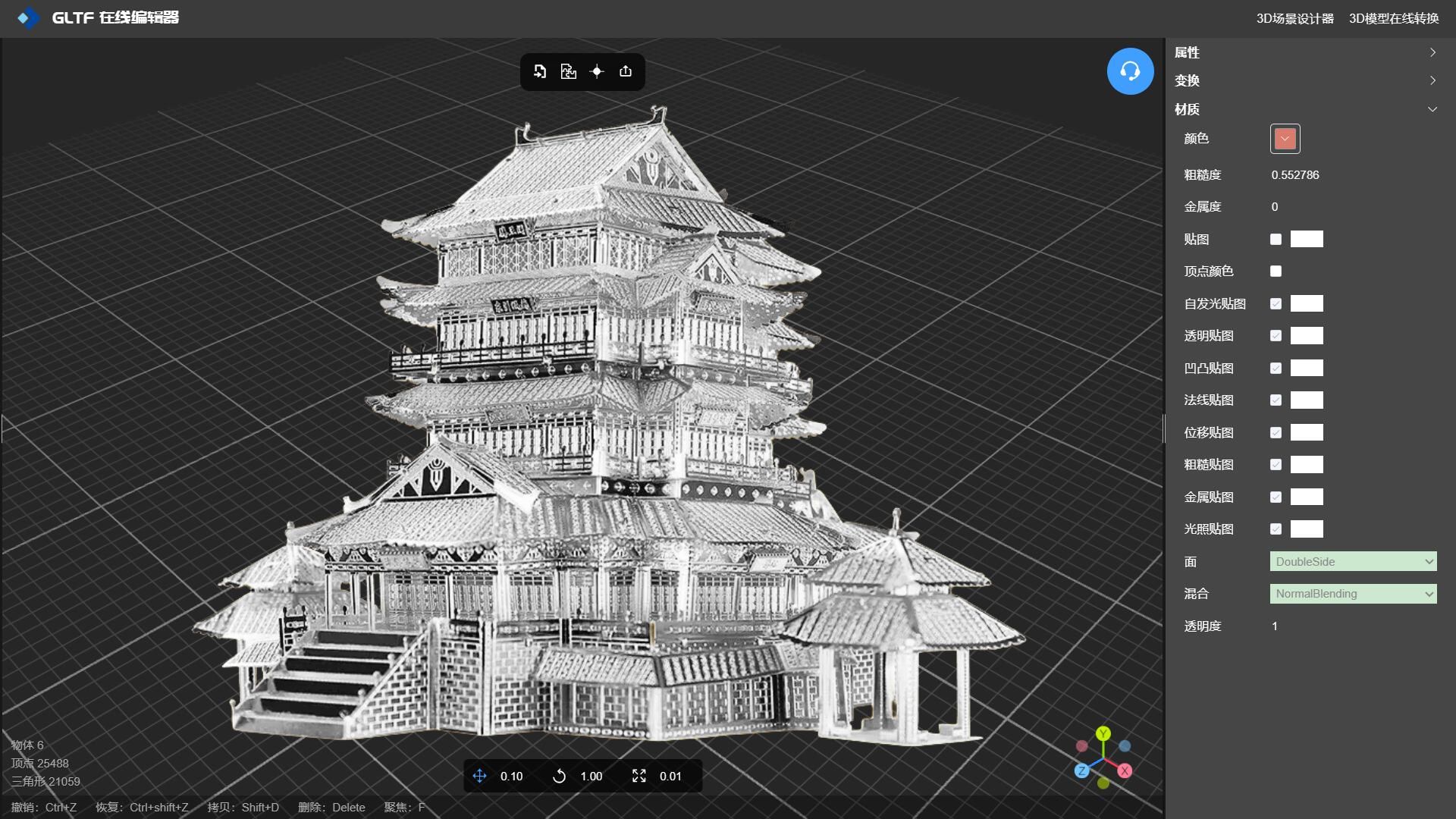Open 3D模型在线转换 link

click(x=1393, y=18)
